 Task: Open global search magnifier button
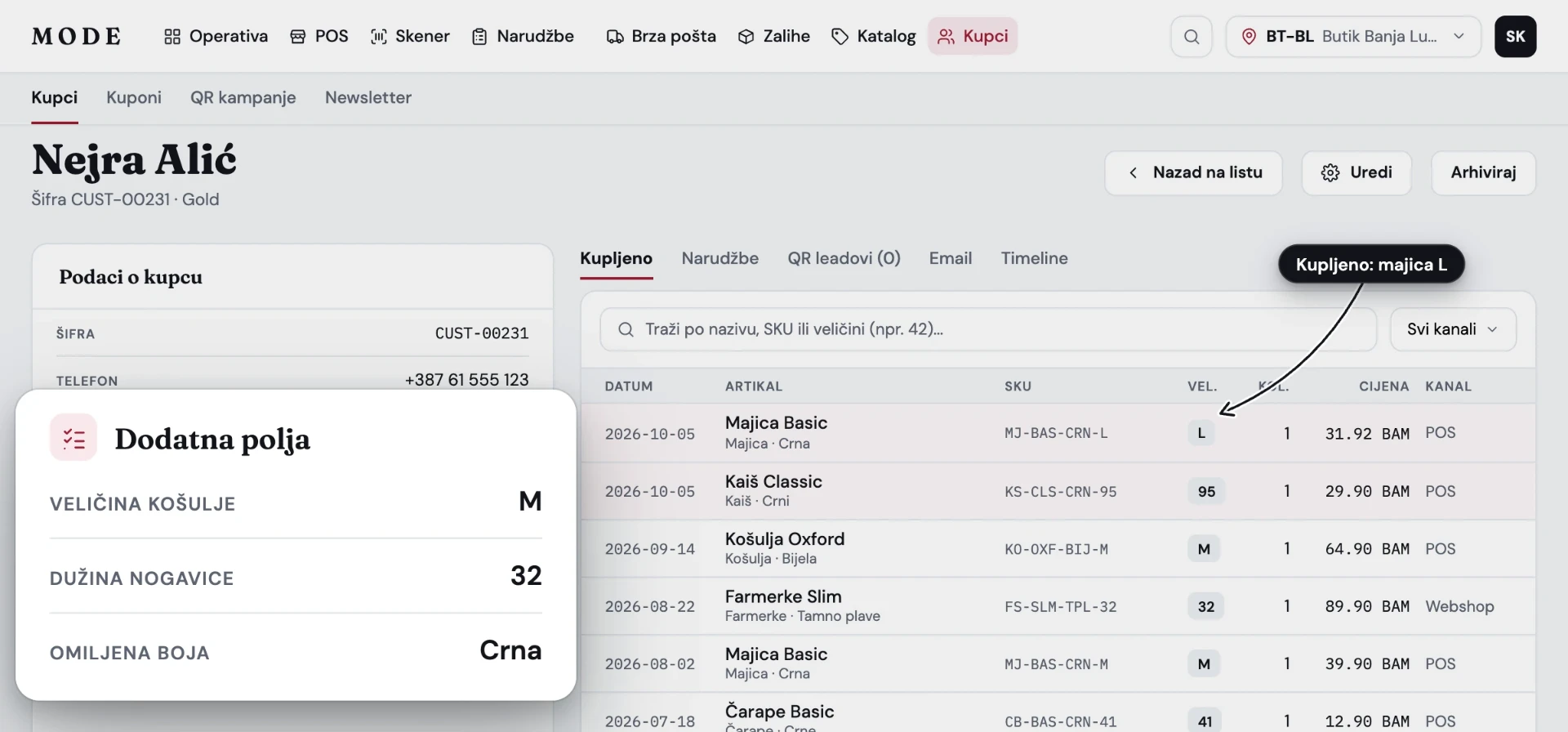1192,37
